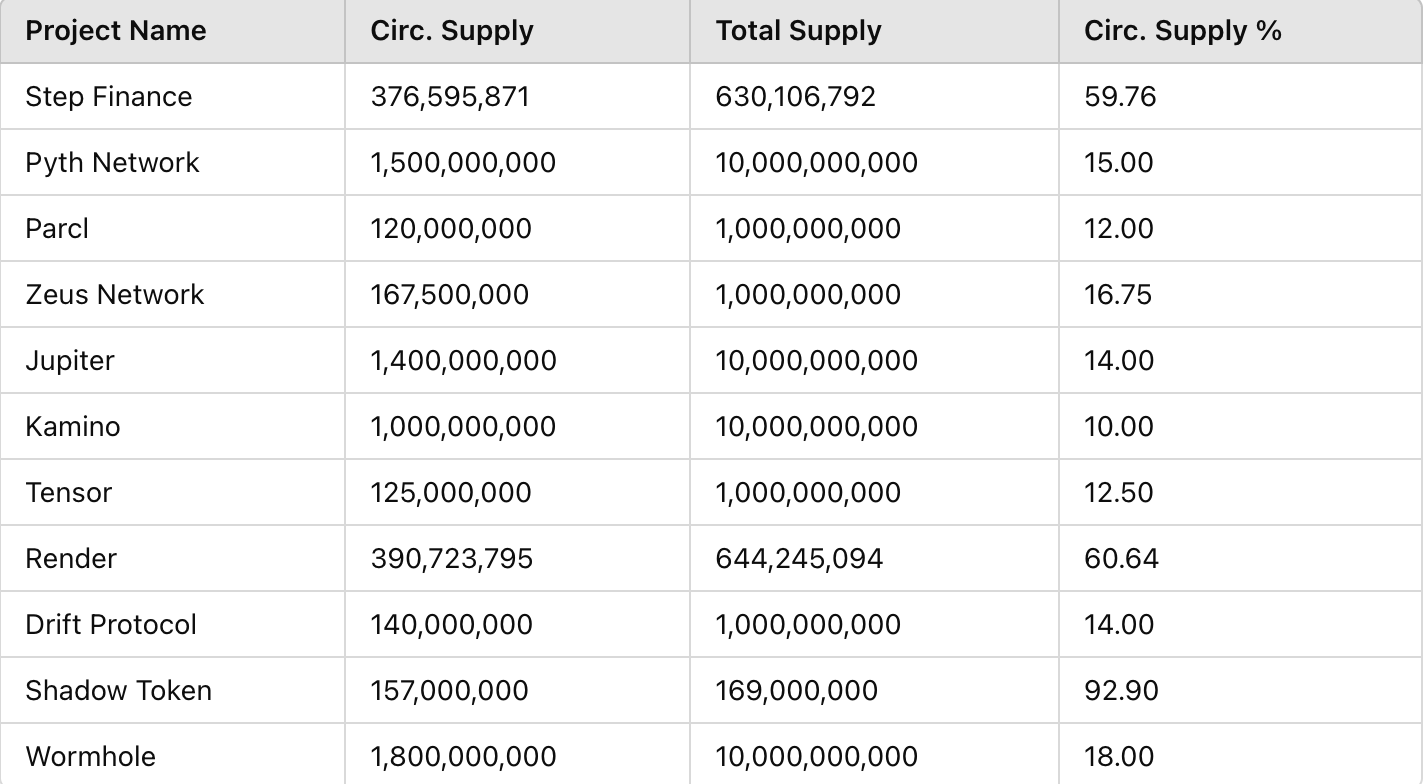This screenshot has height=784, width=1428.
Task: Click the Total Supply column header
Action: [x=798, y=31]
